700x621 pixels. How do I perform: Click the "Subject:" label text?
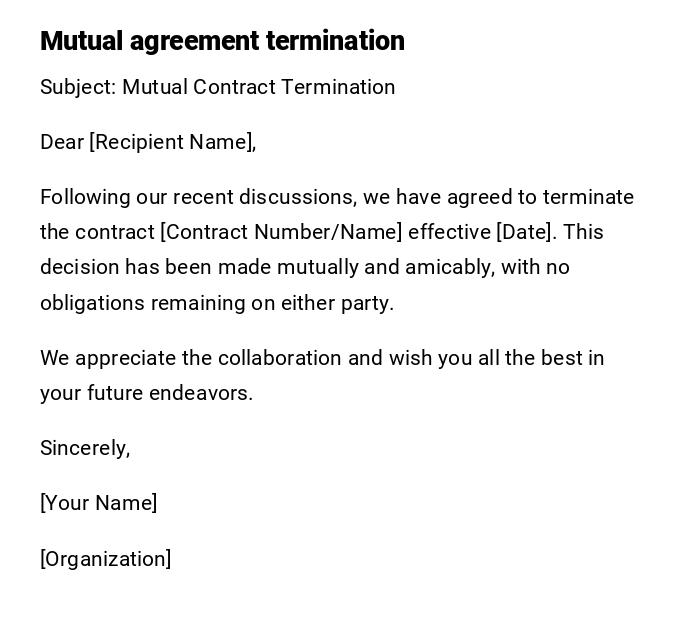[78, 87]
